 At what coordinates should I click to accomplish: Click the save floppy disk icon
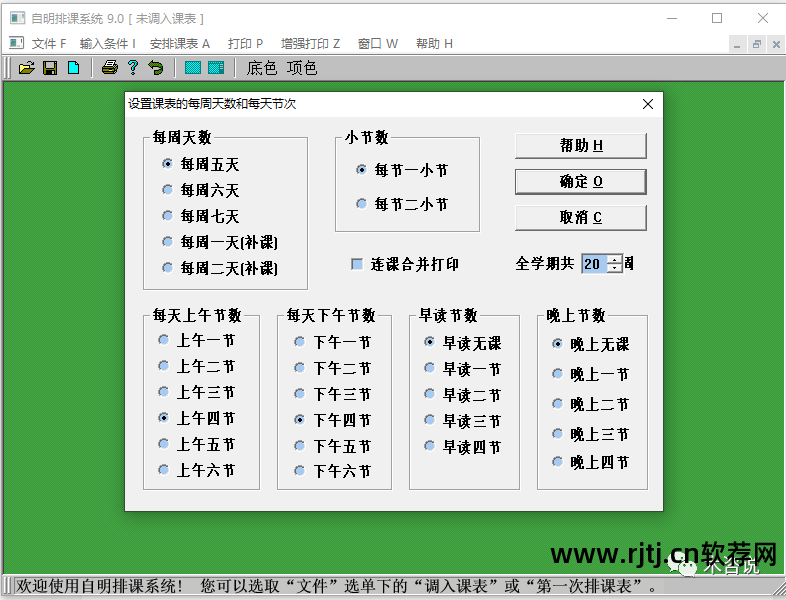click(x=50, y=68)
